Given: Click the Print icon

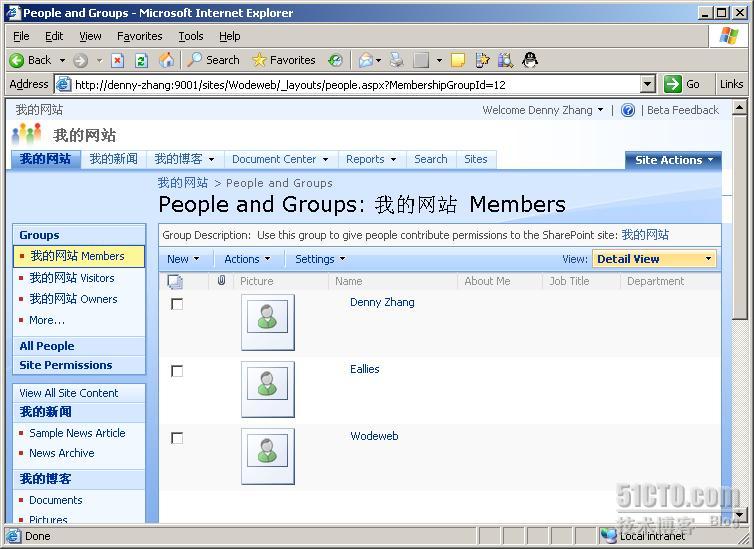Looking at the screenshot, I should (x=397, y=60).
